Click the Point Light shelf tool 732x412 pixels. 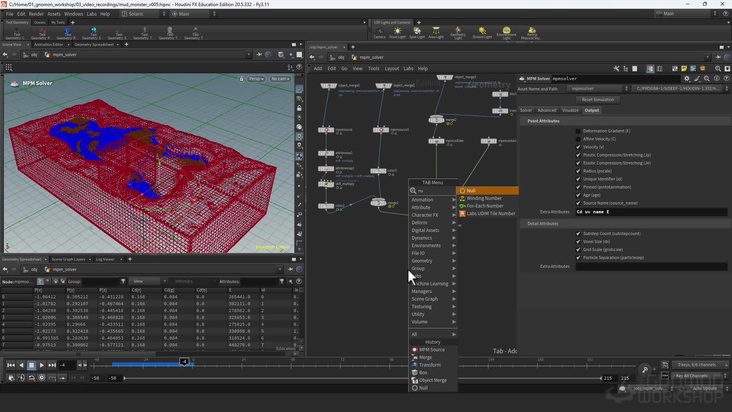397,32
